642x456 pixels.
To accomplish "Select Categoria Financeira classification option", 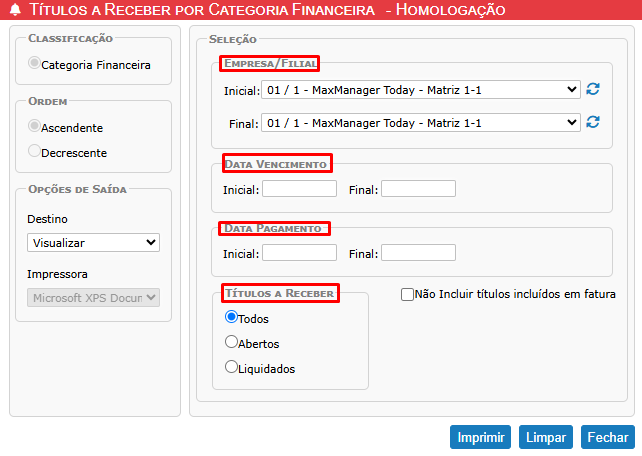I will click(x=35, y=64).
